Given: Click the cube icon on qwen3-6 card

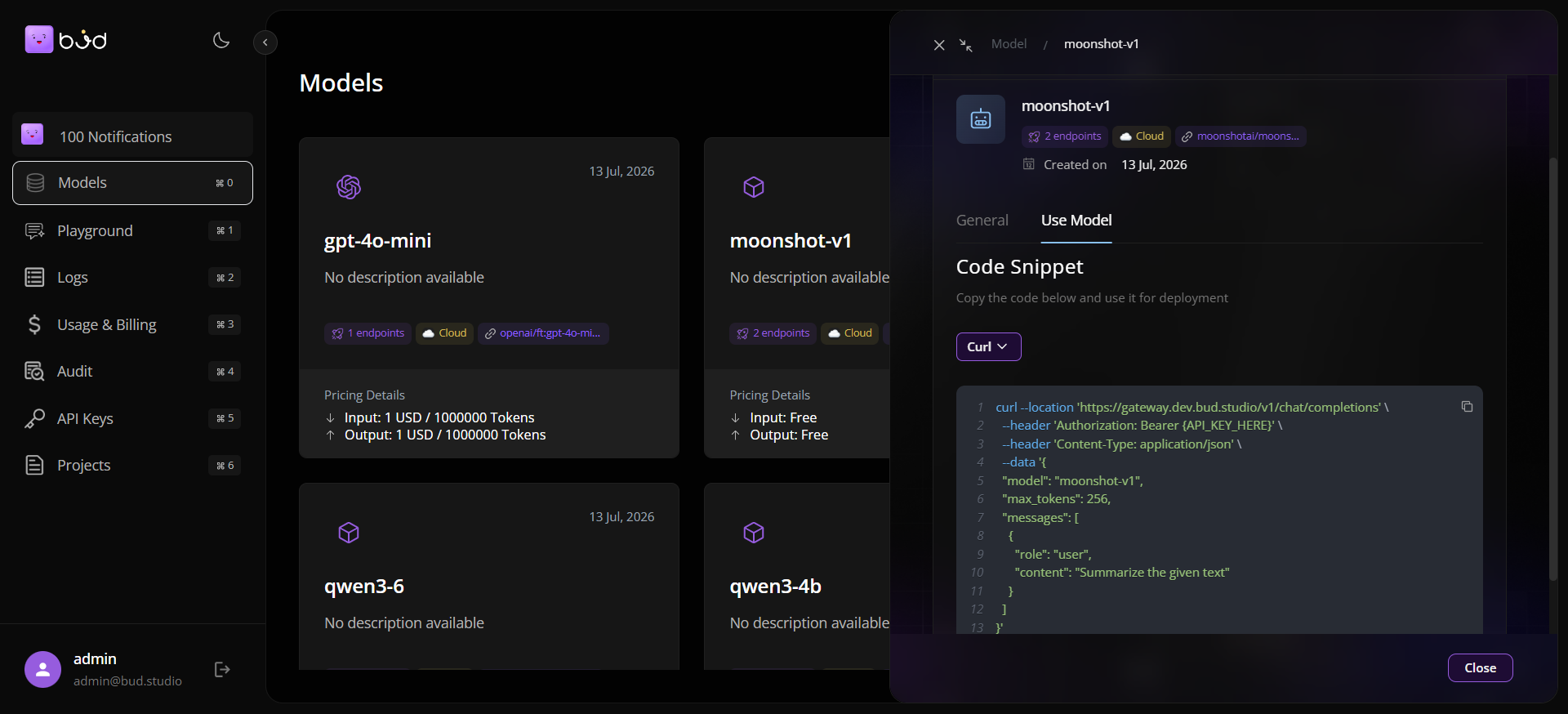Looking at the screenshot, I should [x=349, y=533].
